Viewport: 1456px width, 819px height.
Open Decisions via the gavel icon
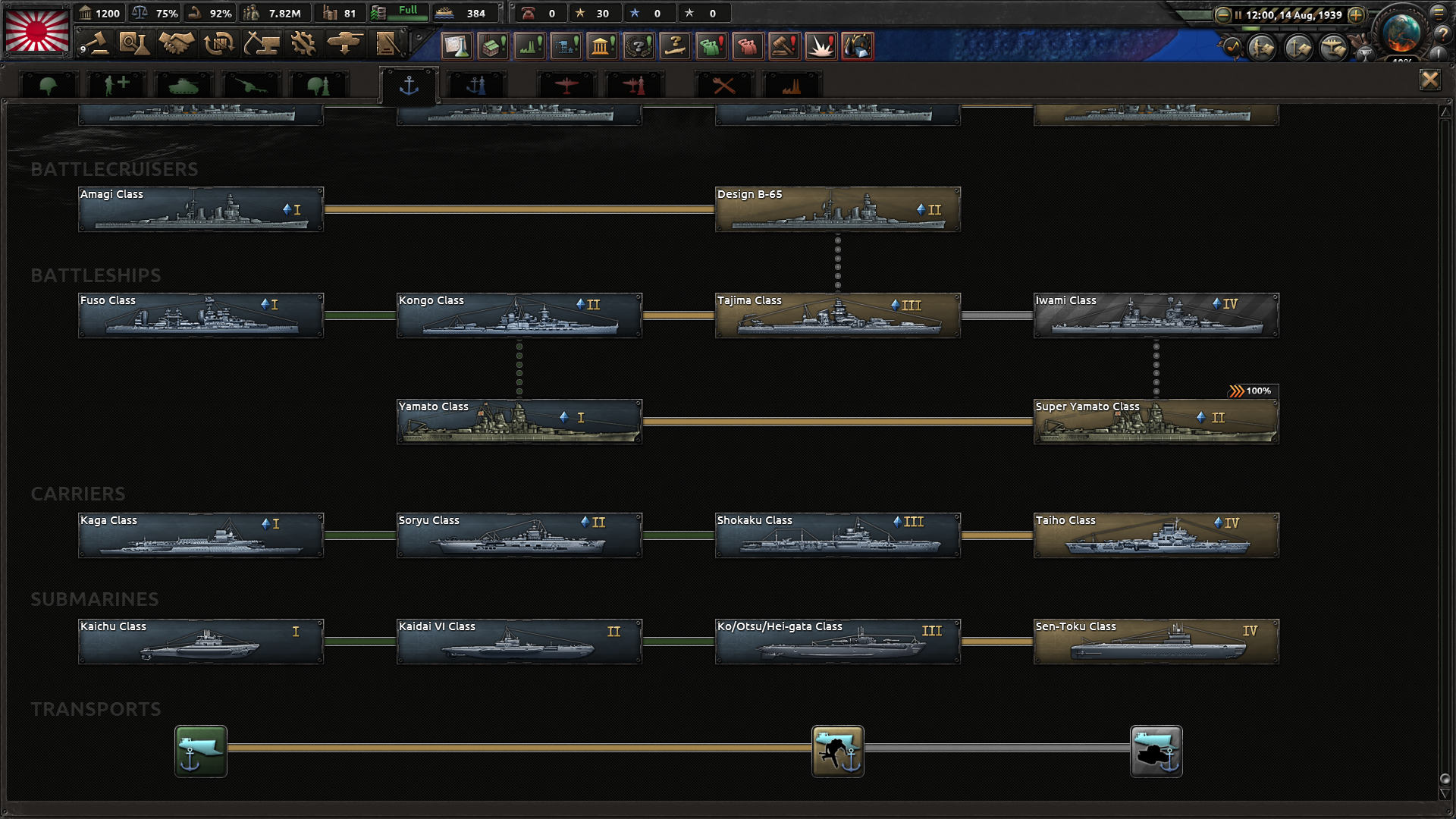coord(94,43)
